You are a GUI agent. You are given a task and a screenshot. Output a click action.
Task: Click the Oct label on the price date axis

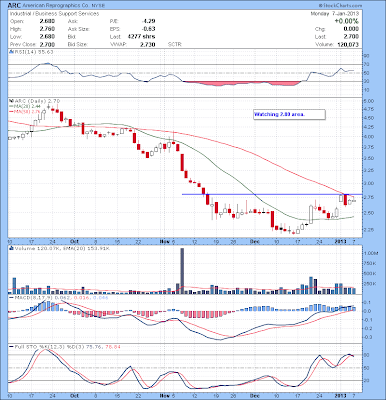[75, 241]
